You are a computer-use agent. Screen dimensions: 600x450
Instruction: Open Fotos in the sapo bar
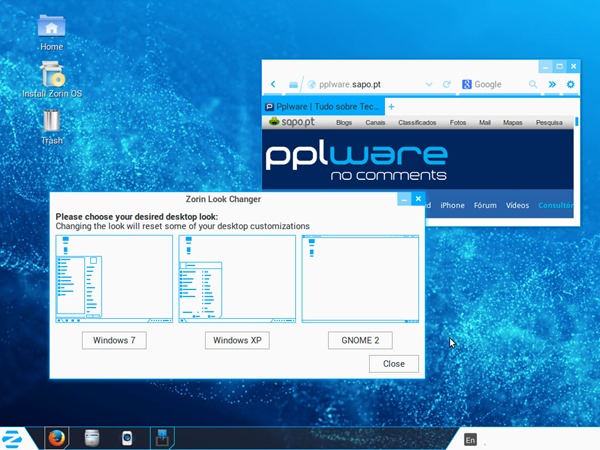click(x=458, y=122)
